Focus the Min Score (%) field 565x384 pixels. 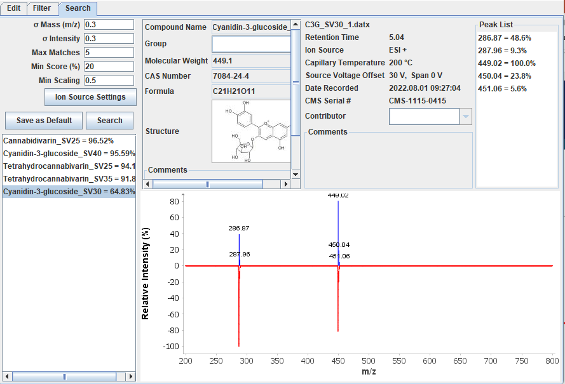(109, 67)
